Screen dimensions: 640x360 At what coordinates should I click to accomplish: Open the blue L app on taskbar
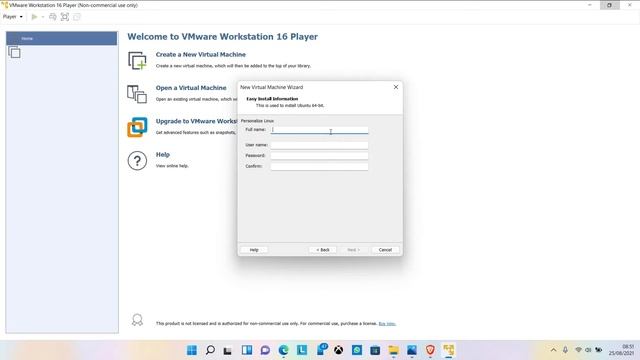302,350
